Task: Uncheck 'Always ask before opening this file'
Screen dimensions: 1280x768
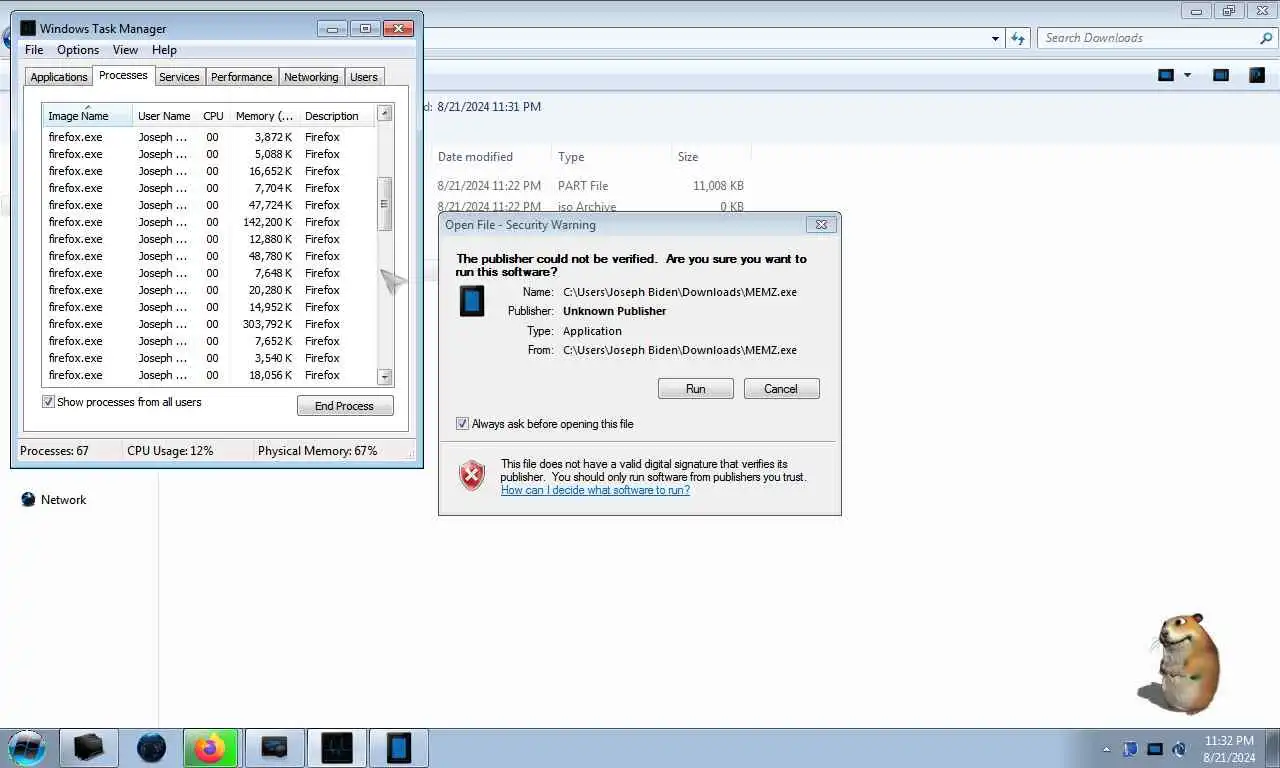Action: pyautogui.click(x=462, y=424)
